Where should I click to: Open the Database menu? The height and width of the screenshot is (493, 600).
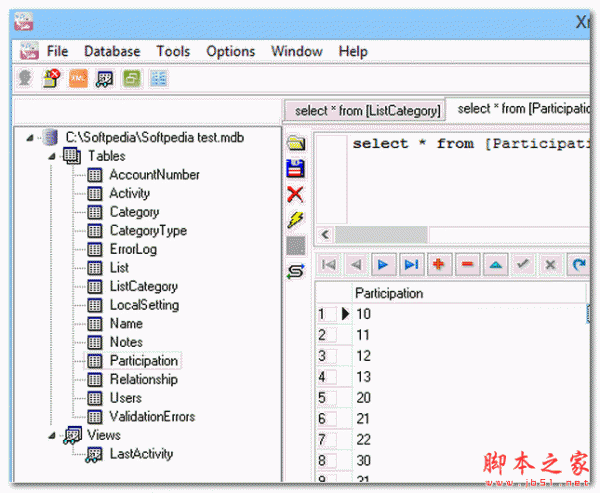[112, 51]
